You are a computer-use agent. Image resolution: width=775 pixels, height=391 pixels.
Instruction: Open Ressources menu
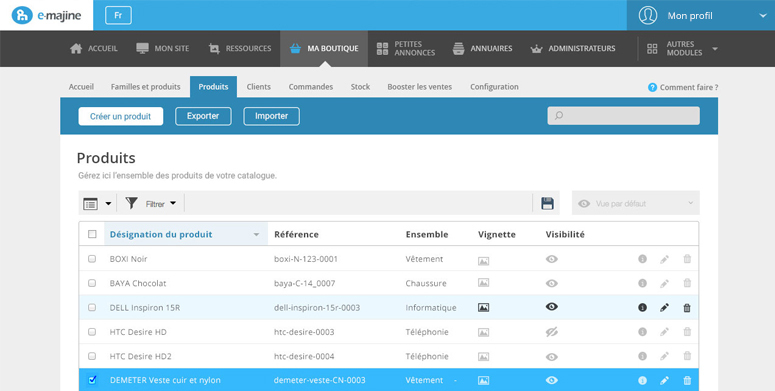[x=240, y=48]
